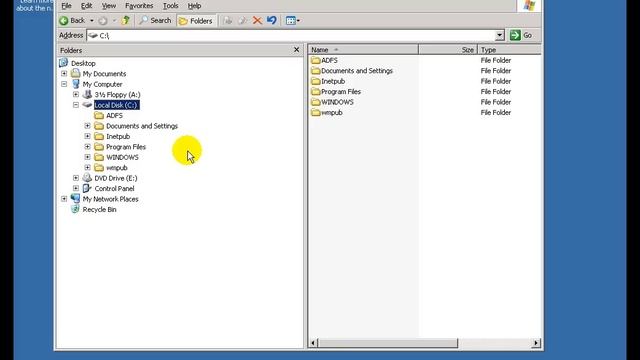
Task: Select My Computer icon in tree
Action: click(x=76, y=84)
